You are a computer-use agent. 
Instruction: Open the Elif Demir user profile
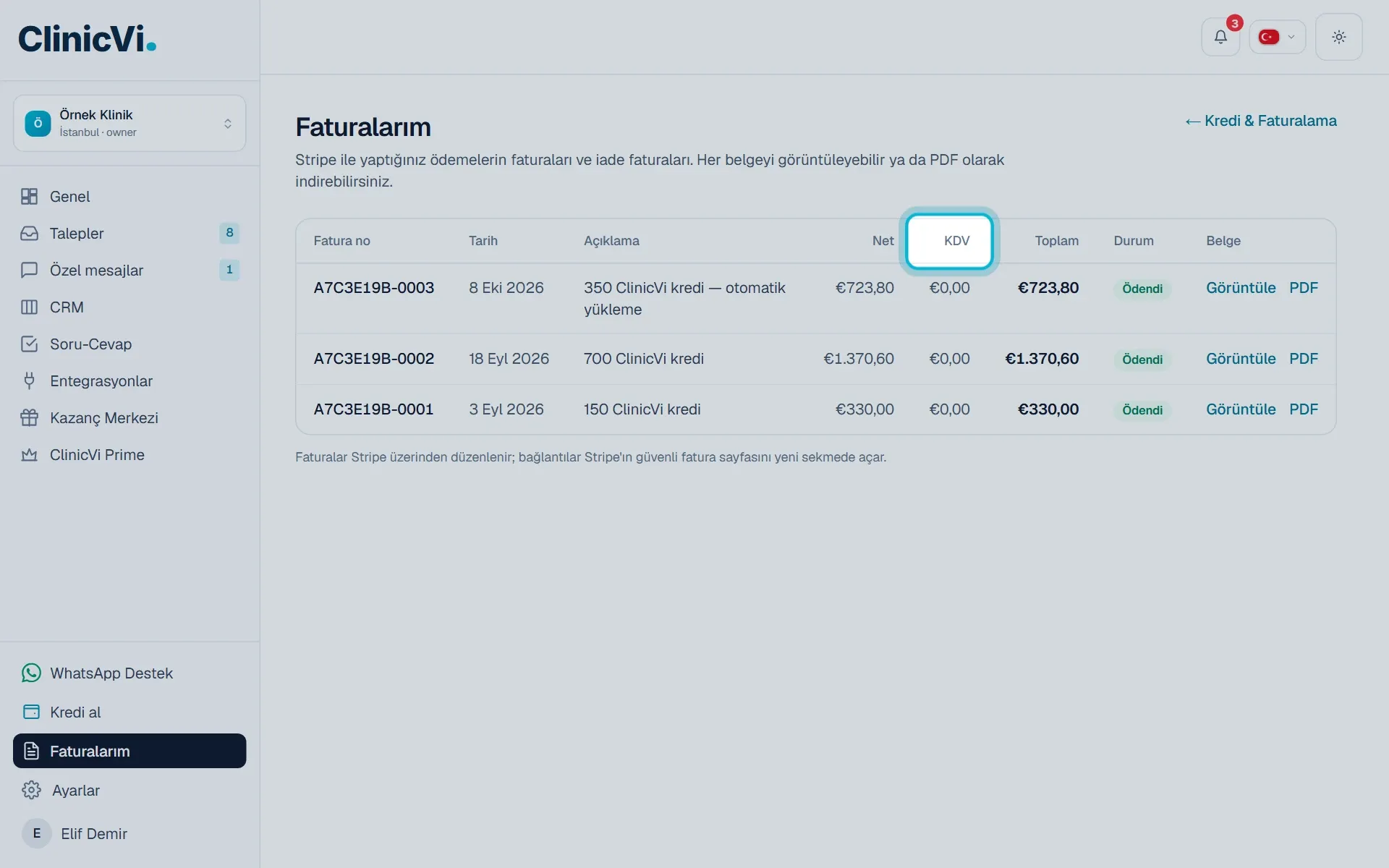coord(129,834)
